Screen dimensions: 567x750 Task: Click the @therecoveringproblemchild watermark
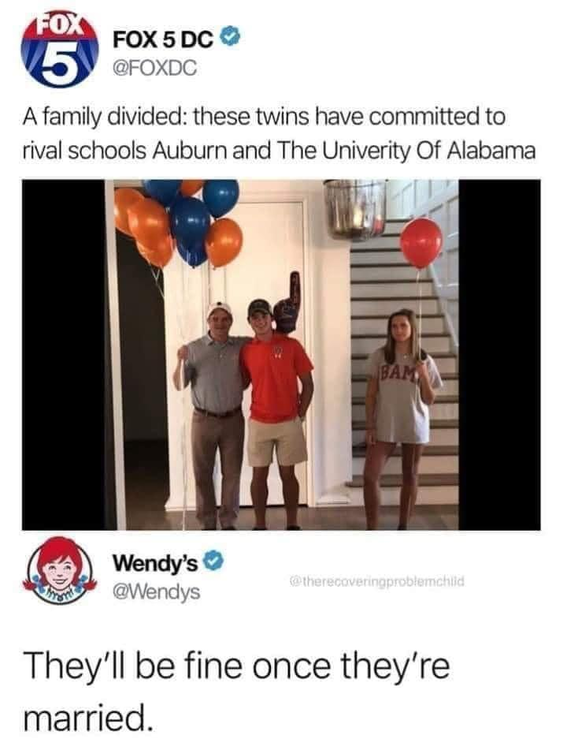[377, 582]
